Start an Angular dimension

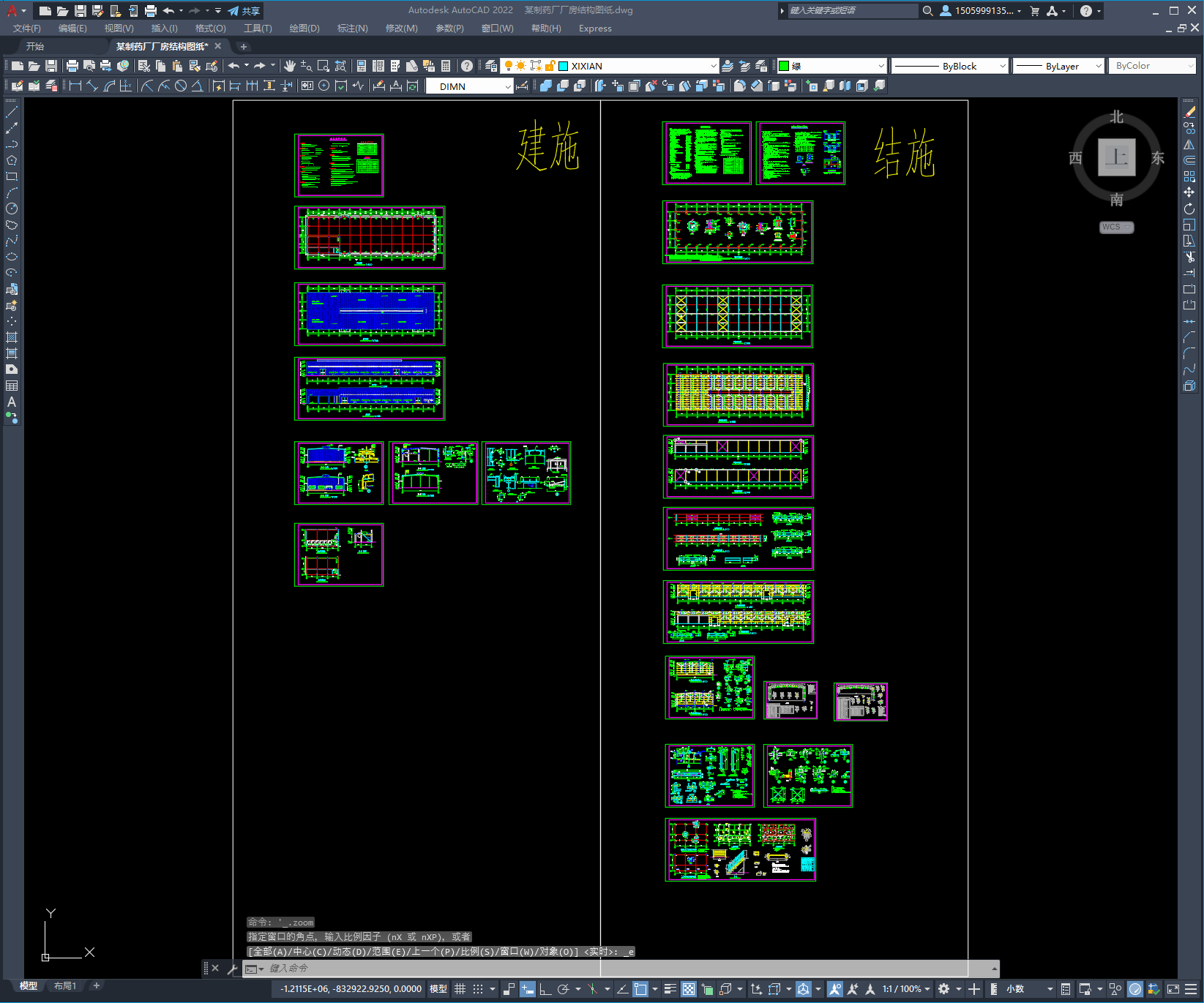click(197, 86)
